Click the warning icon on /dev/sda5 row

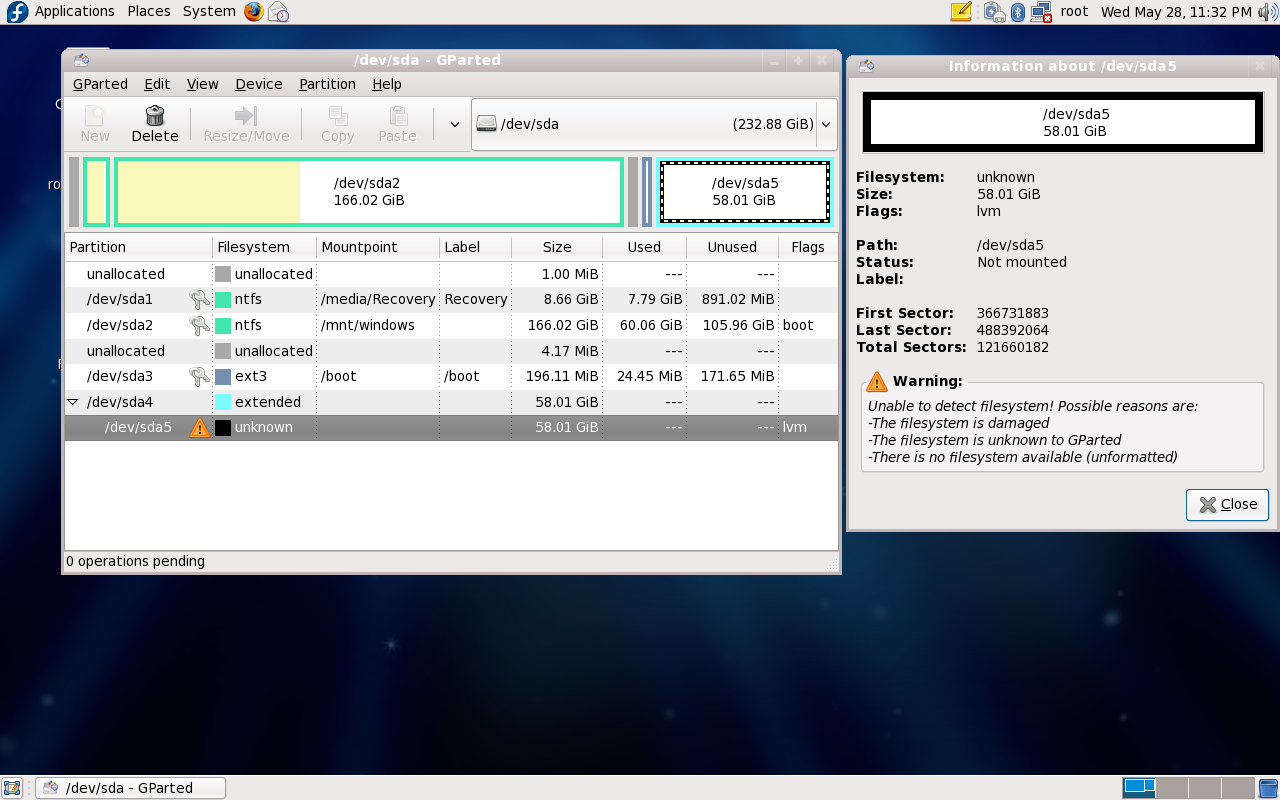(200, 427)
